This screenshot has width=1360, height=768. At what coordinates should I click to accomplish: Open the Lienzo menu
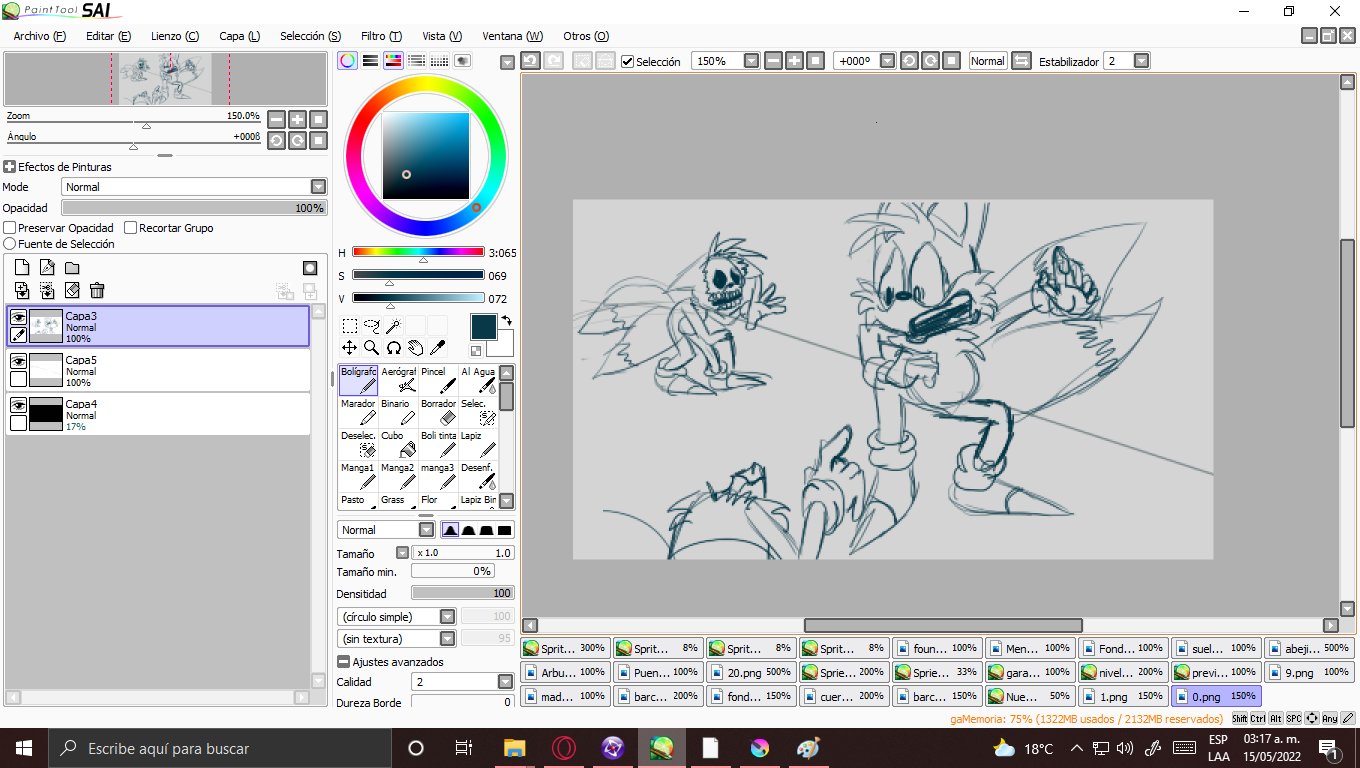pos(175,36)
